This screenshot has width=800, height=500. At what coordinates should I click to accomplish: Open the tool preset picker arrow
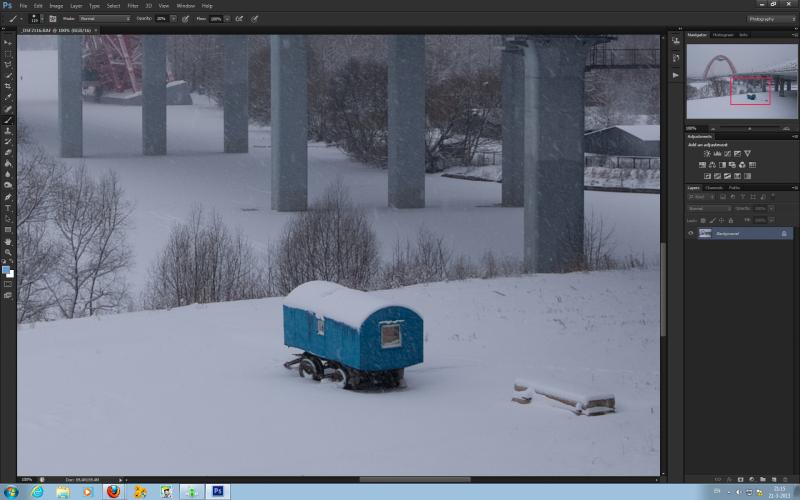point(20,19)
